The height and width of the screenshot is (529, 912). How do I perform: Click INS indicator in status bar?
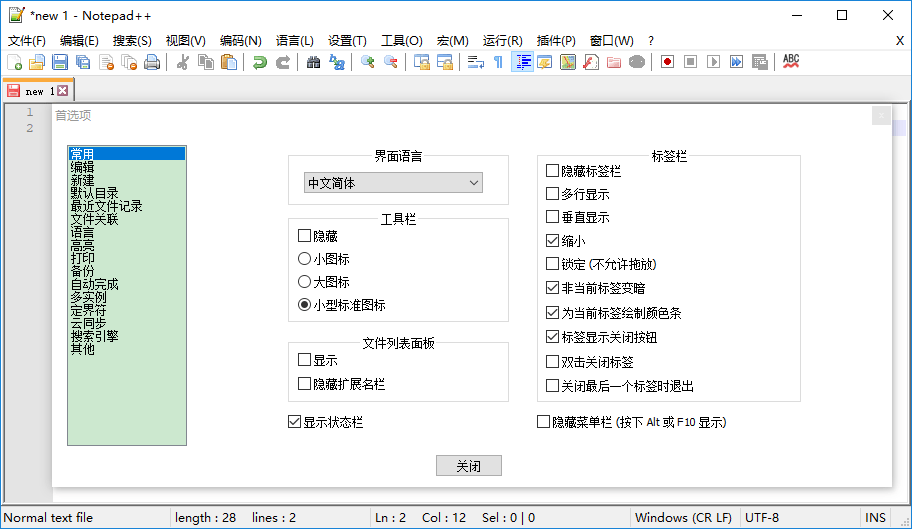pyautogui.click(x=875, y=517)
